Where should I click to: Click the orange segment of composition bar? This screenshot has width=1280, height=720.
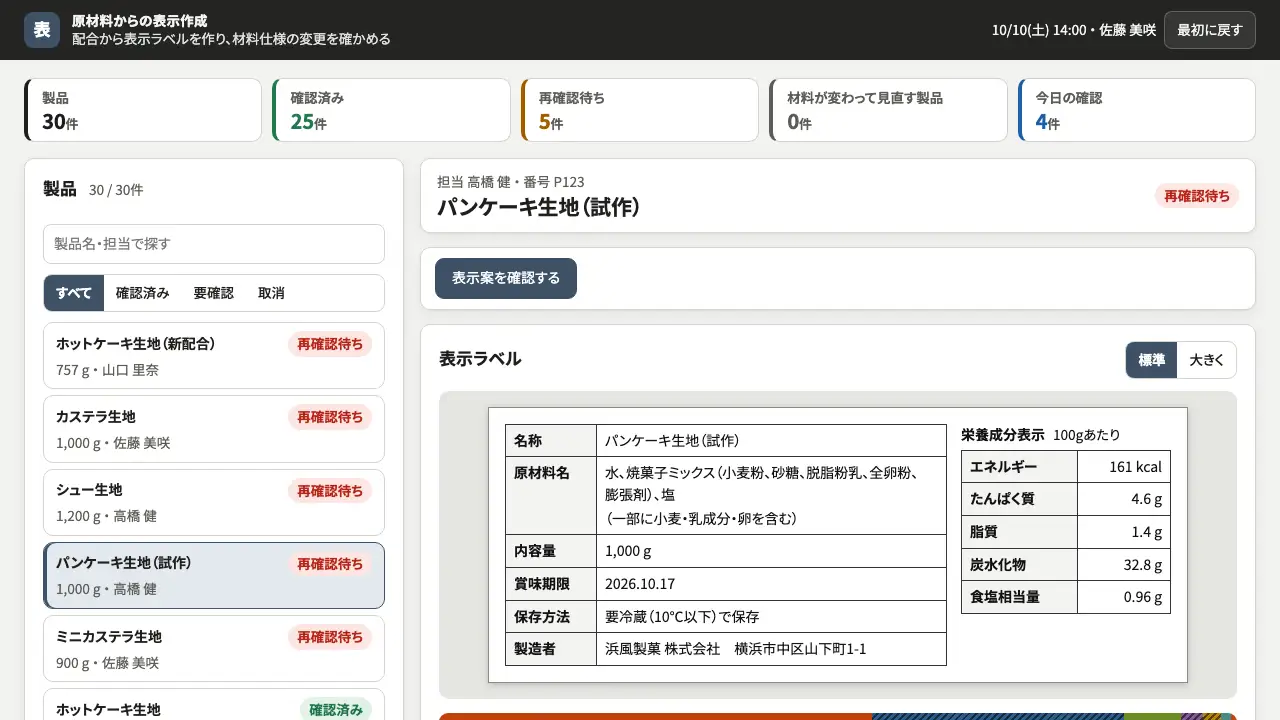pyautogui.click(x=655, y=716)
